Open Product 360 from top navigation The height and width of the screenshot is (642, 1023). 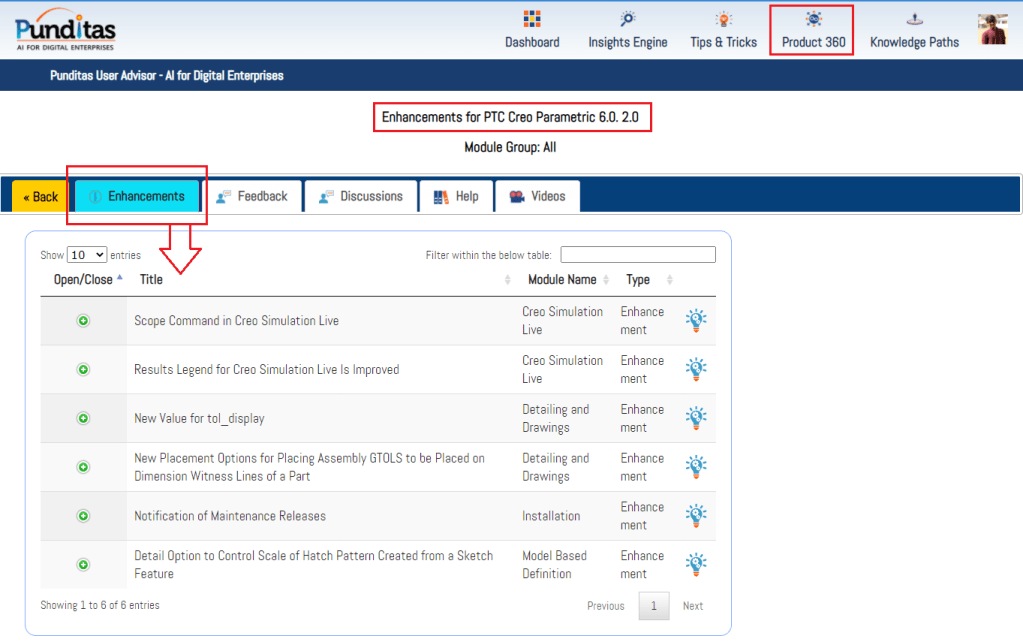[813, 30]
